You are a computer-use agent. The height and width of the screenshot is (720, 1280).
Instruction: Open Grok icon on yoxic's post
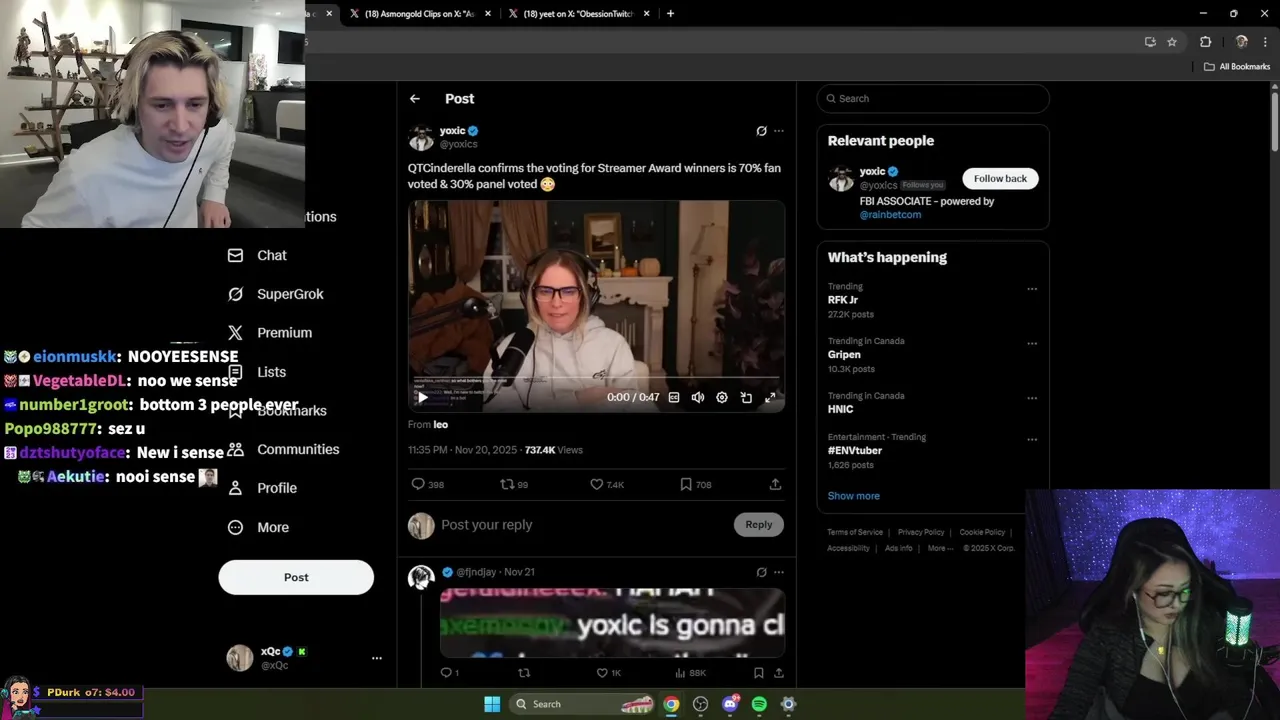pos(761,131)
